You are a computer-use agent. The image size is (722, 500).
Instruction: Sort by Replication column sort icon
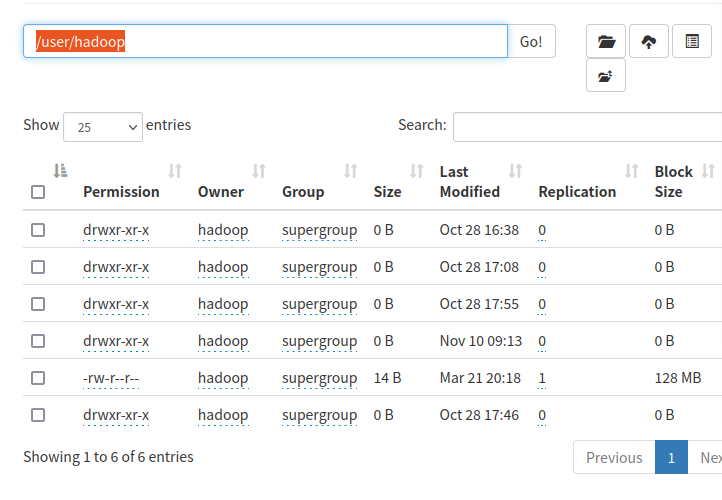(632, 171)
